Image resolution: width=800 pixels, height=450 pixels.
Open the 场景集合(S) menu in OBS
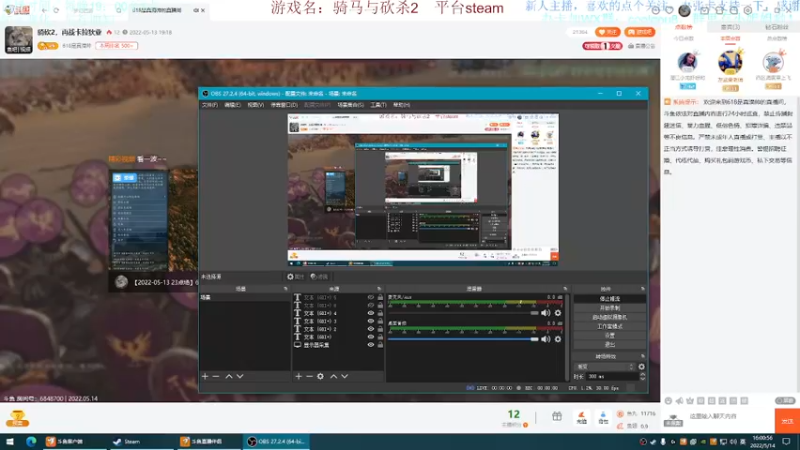pos(351,105)
